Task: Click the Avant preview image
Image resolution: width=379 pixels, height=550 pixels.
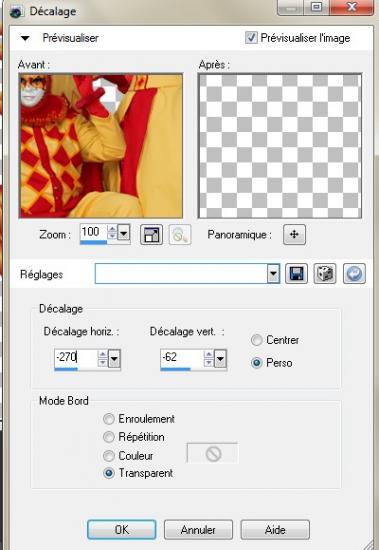Action: pos(101,146)
